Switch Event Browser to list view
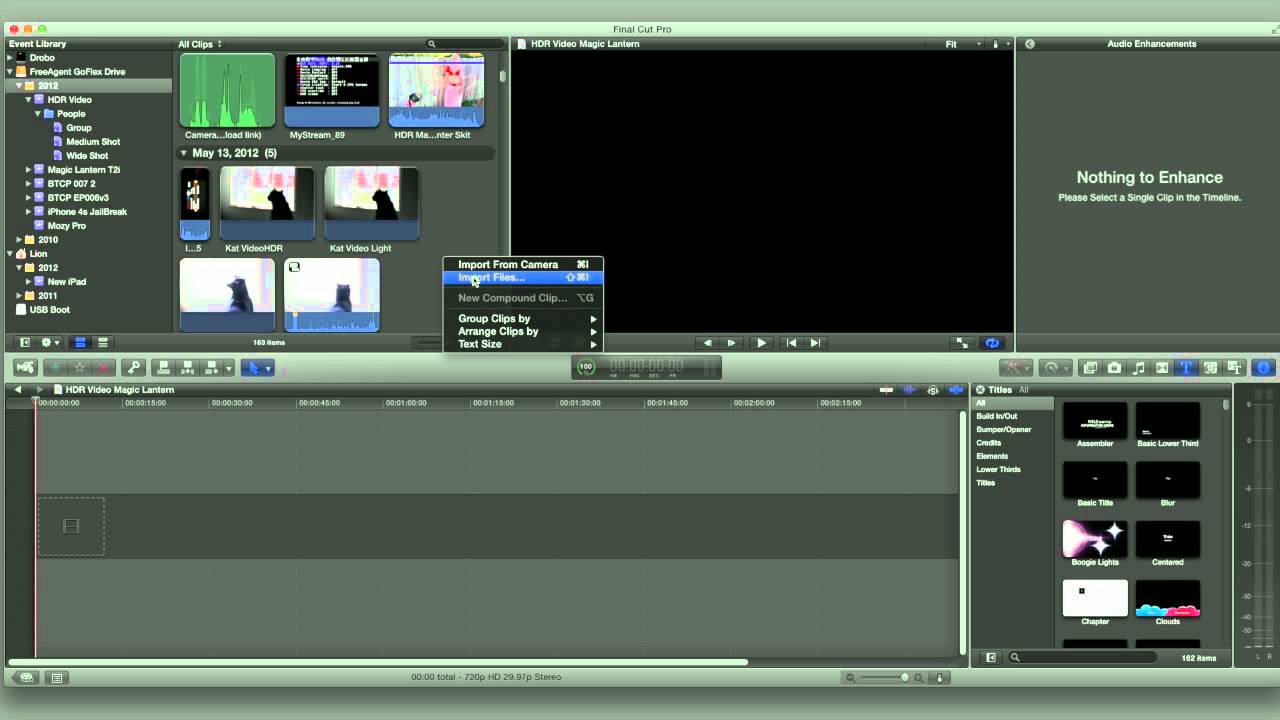Viewport: 1280px width, 720px height. [x=102, y=342]
